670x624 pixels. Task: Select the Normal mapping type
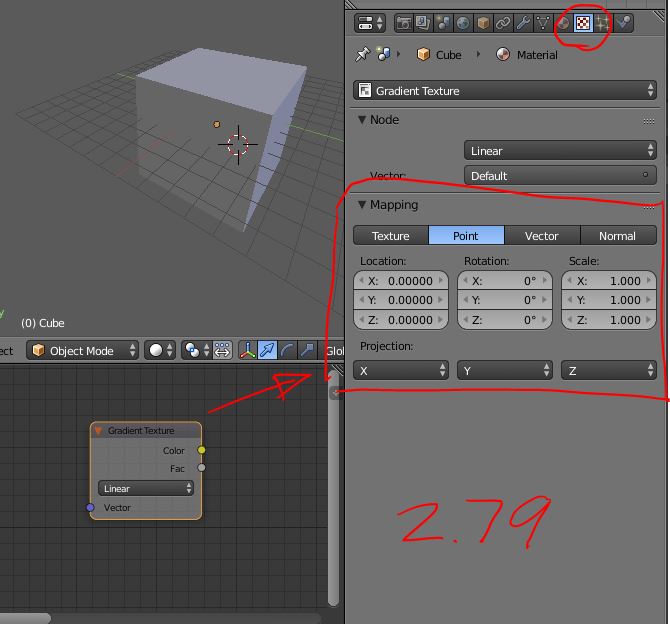click(x=618, y=235)
